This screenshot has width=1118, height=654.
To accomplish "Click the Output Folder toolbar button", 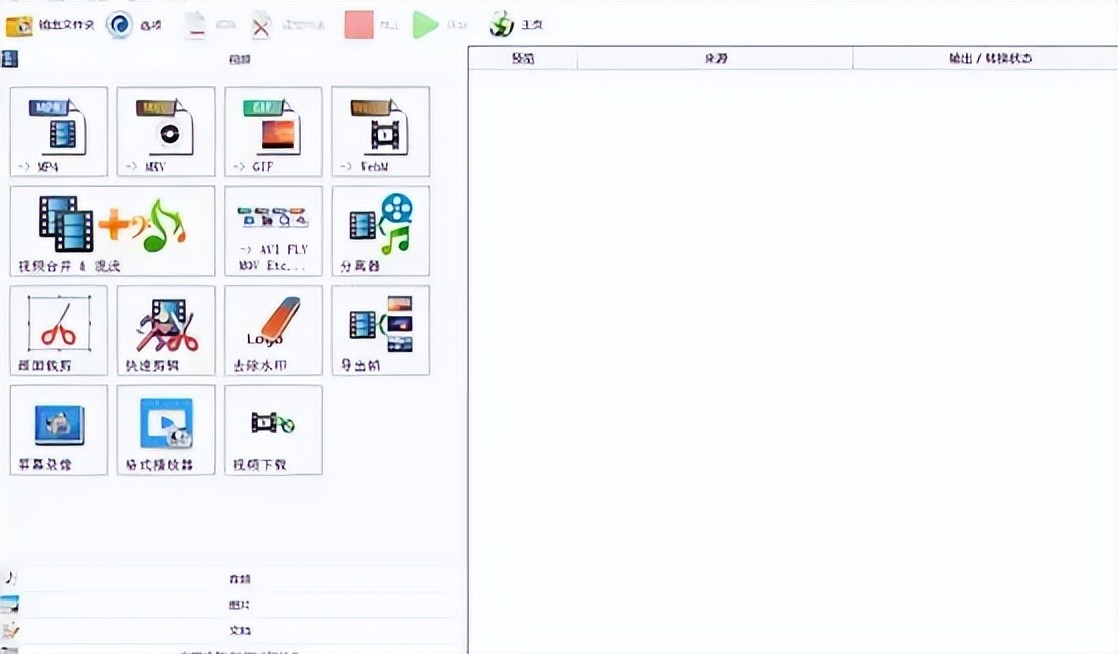I will tap(50, 25).
